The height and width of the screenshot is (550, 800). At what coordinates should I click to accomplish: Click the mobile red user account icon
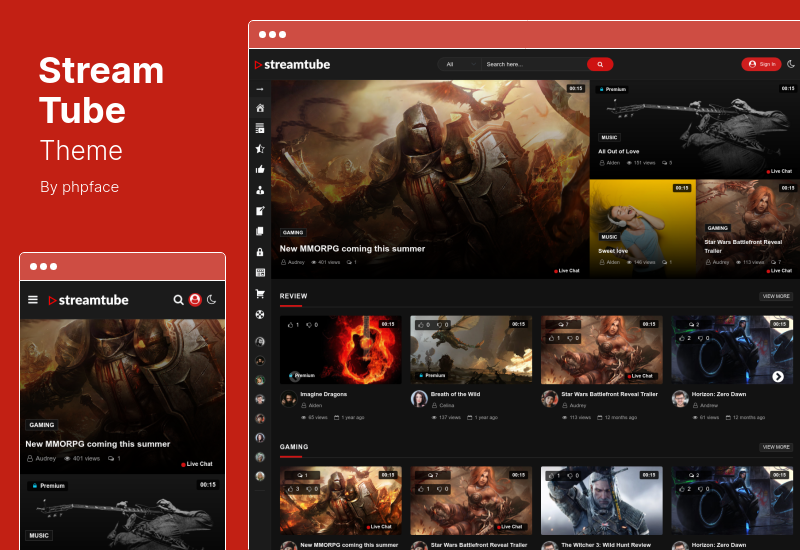tap(195, 300)
